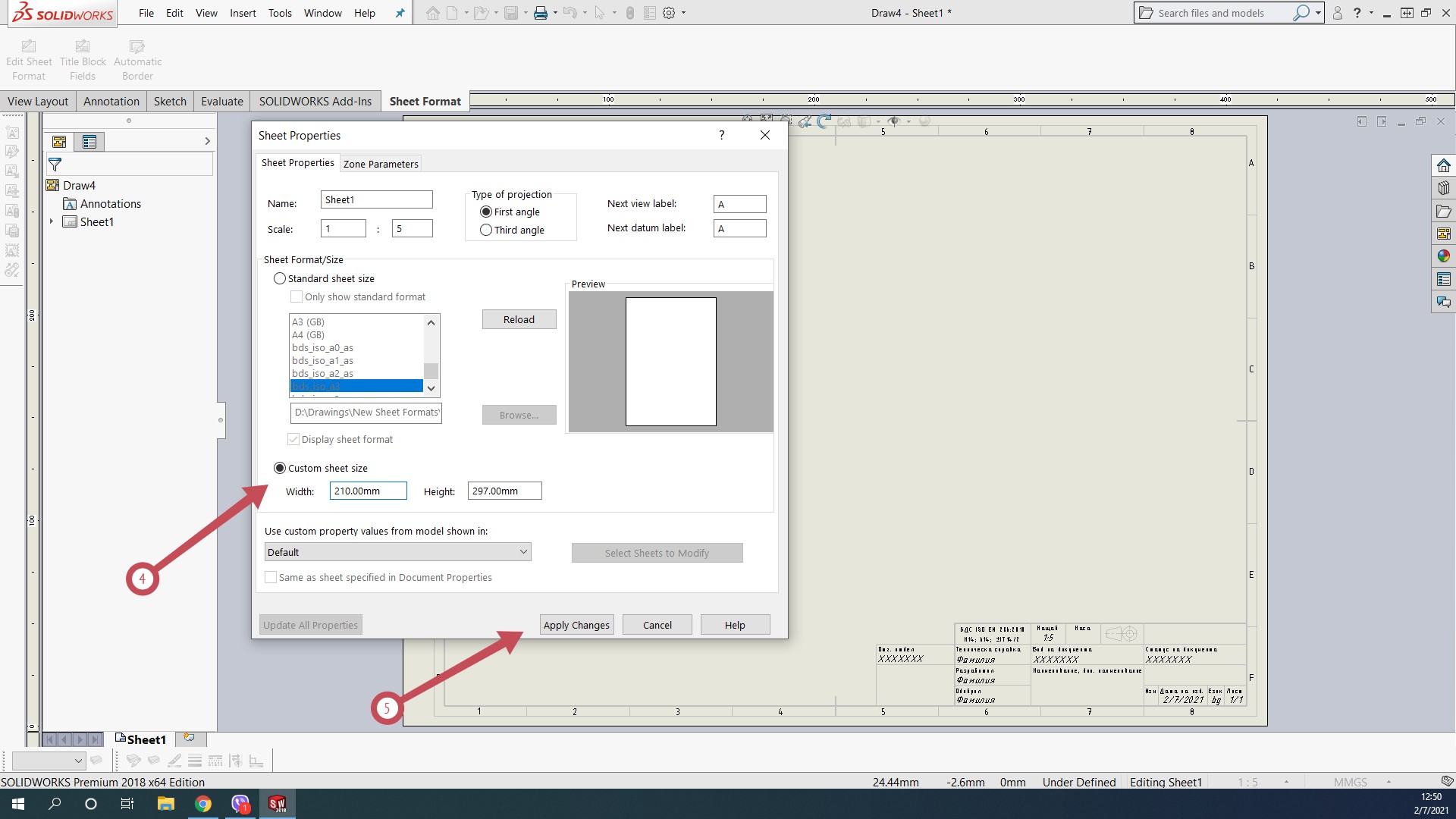The width and height of the screenshot is (1456, 819).
Task: Open the Options gear dropdown arrow
Action: pyautogui.click(x=683, y=13)
